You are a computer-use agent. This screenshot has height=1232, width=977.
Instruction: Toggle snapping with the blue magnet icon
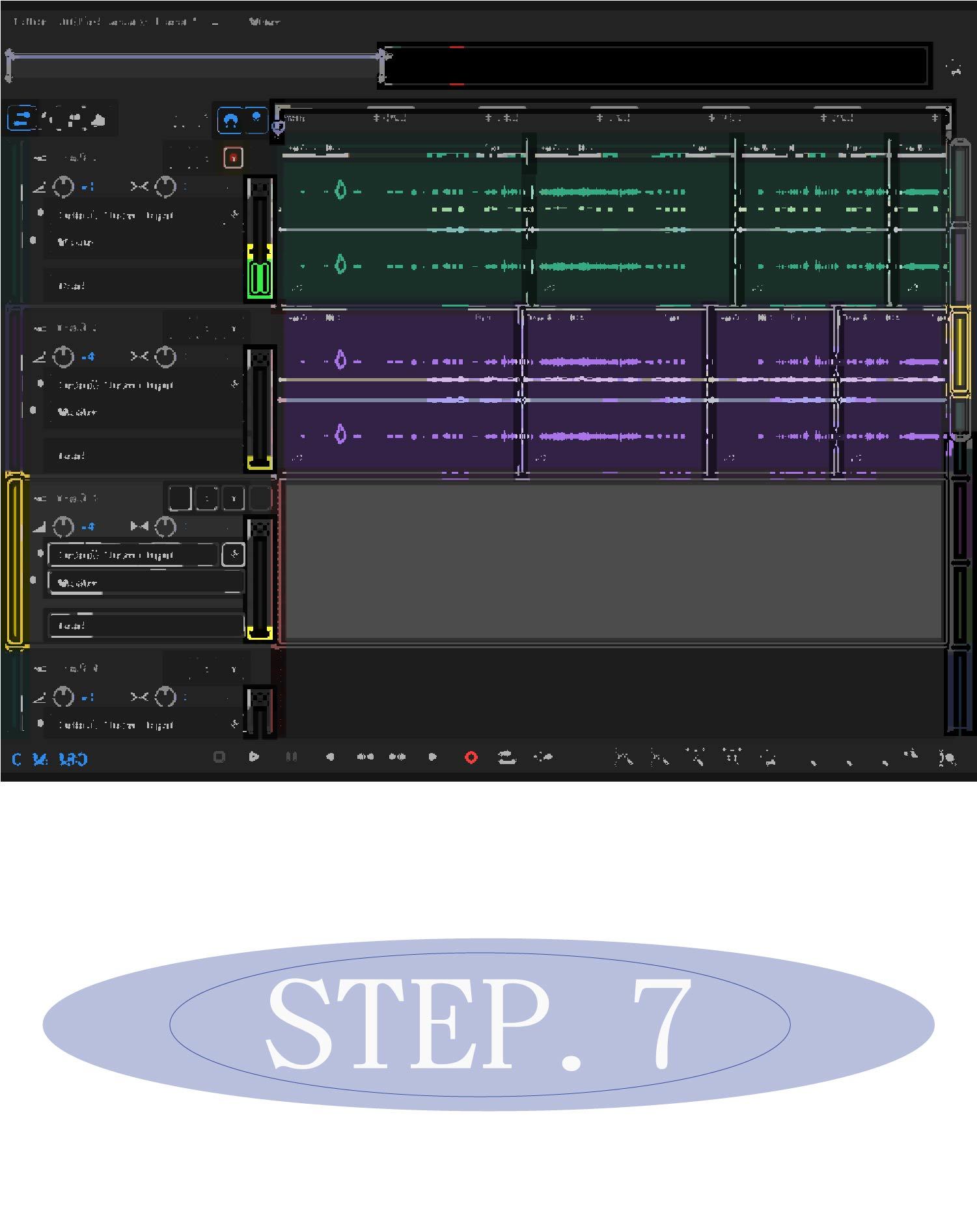pos(230,120)
